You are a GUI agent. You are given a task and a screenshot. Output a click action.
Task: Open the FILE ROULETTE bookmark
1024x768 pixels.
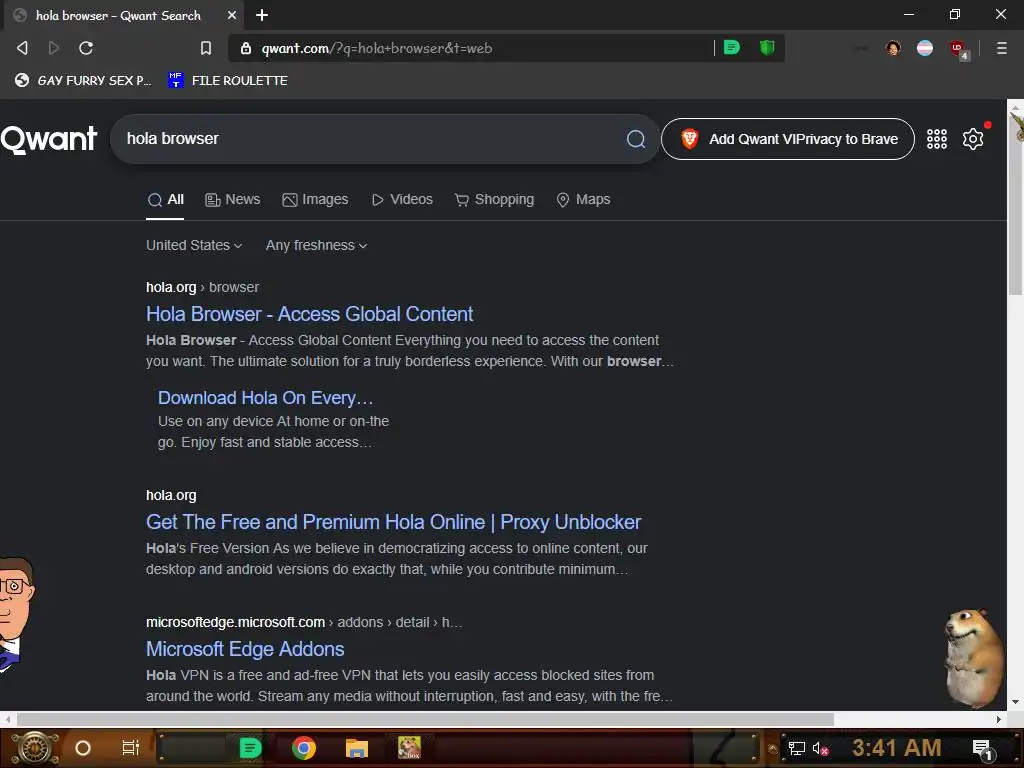point(228,80)
